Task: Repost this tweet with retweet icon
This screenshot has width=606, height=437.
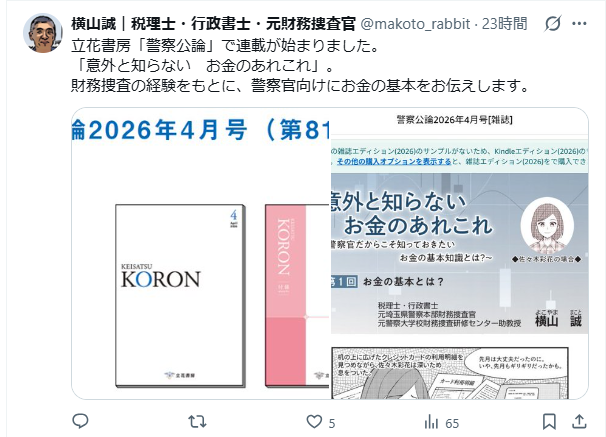Action: pyautogui.click(x=197, y=422)
